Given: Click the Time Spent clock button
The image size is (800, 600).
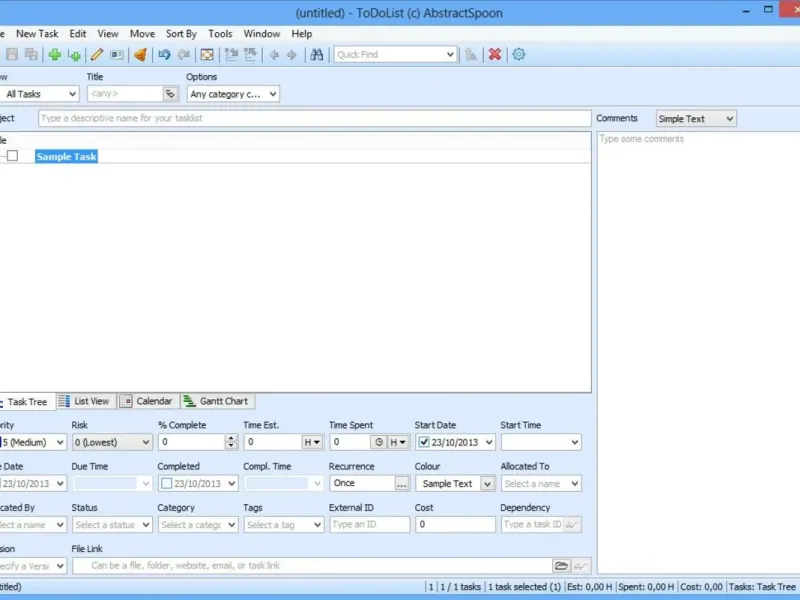Looking at the screenshot, I should tap(378, 442).
